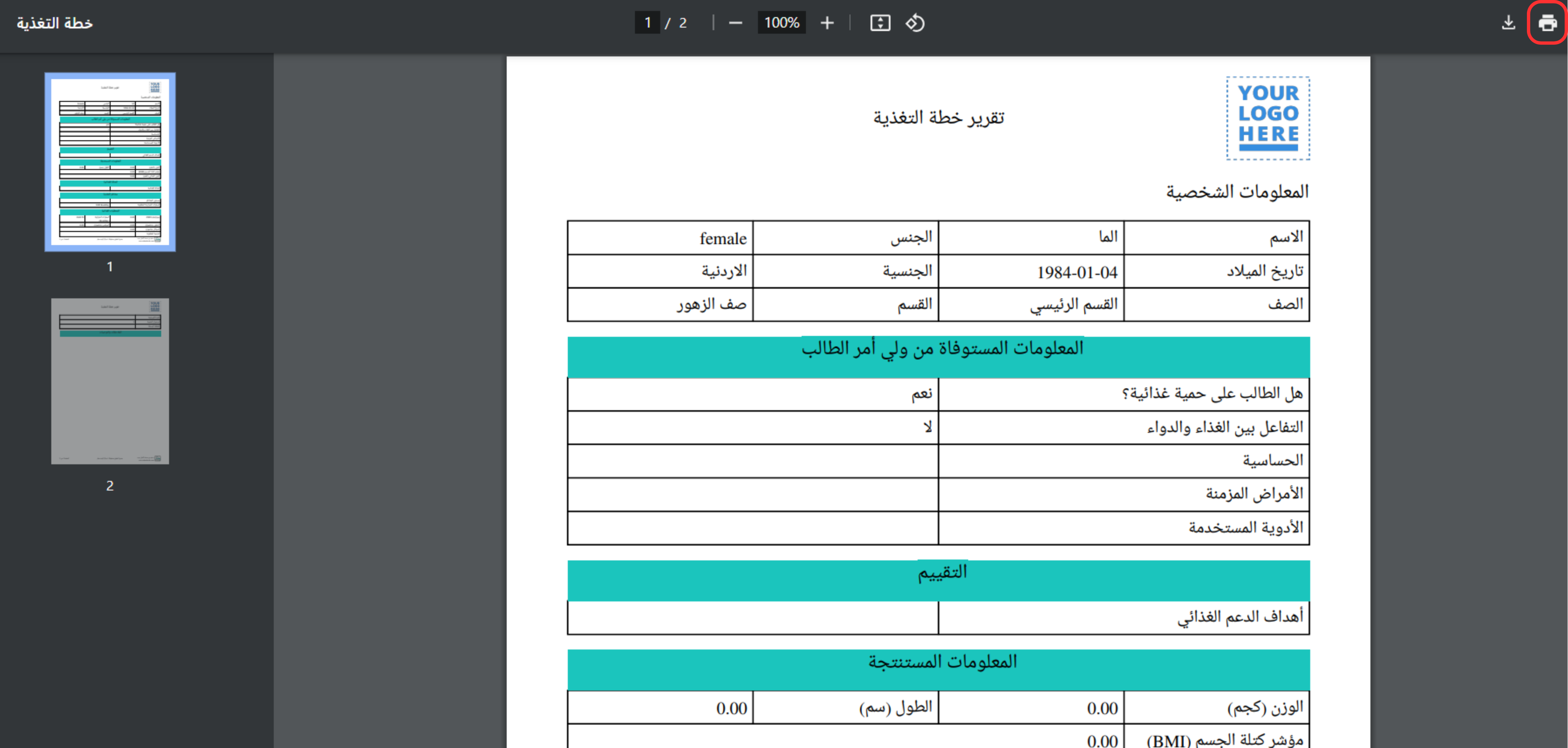Click the label الأمراض المزمنة
Screen dimensions: 1568x748
tap(1254, 494)
